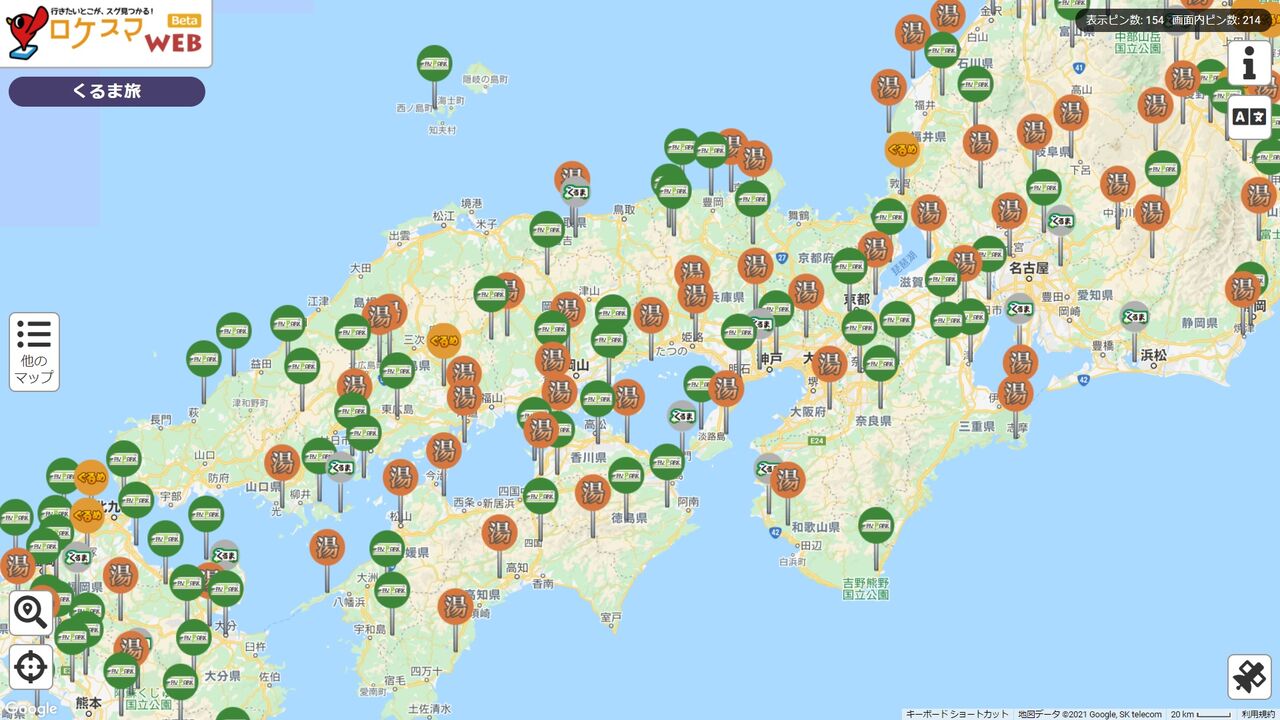Select the gray くるま pin west of 鳥取
Image resolution: width=1280 pixels, height=720 pixels.
pyautogui.click(x=575, y=192)
